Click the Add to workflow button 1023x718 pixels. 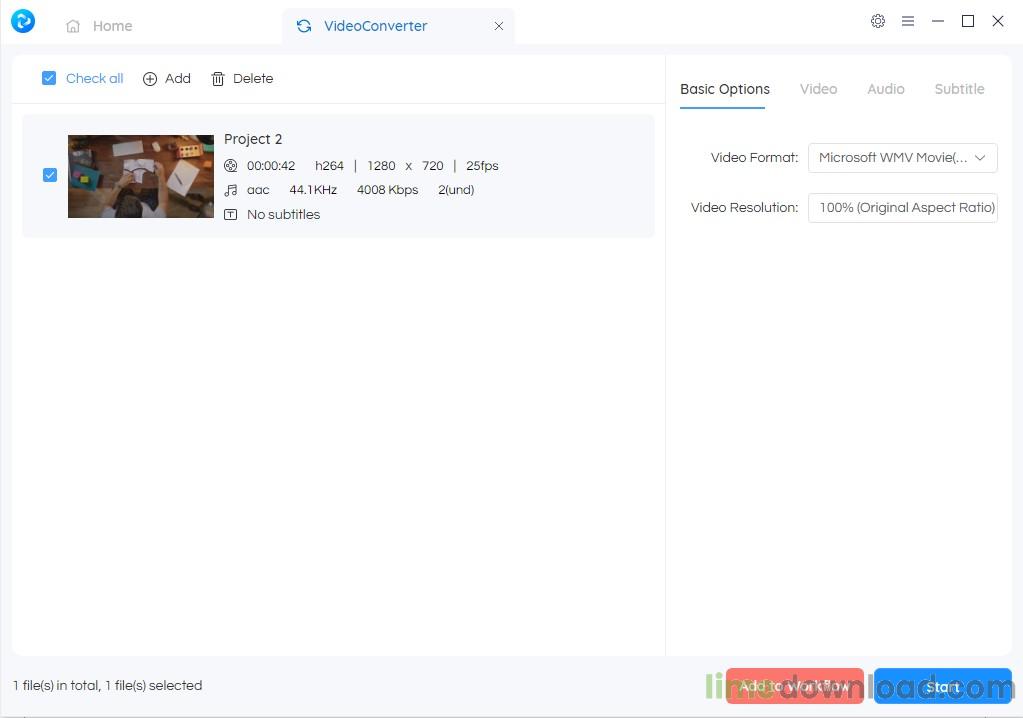[794, 687]
